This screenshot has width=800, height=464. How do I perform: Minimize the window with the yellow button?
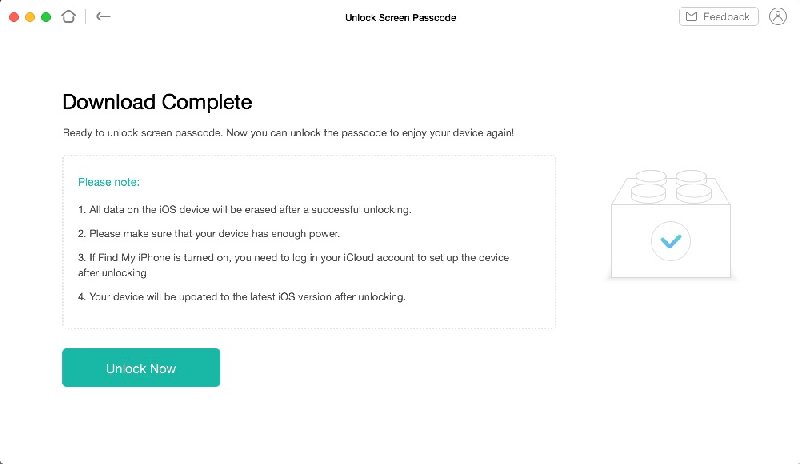point(30,17)
